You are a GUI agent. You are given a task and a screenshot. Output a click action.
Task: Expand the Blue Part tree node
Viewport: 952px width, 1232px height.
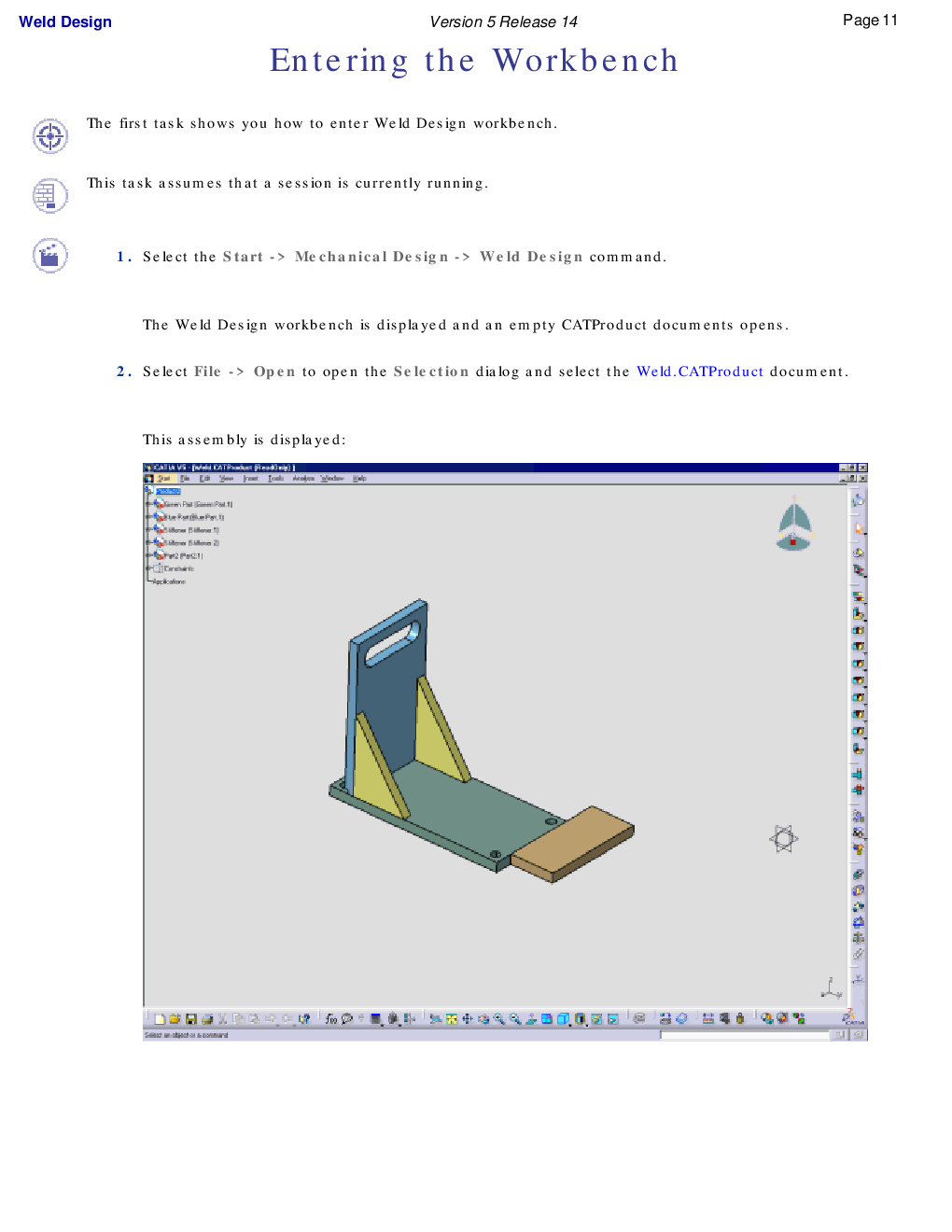[x=148, y=517]
